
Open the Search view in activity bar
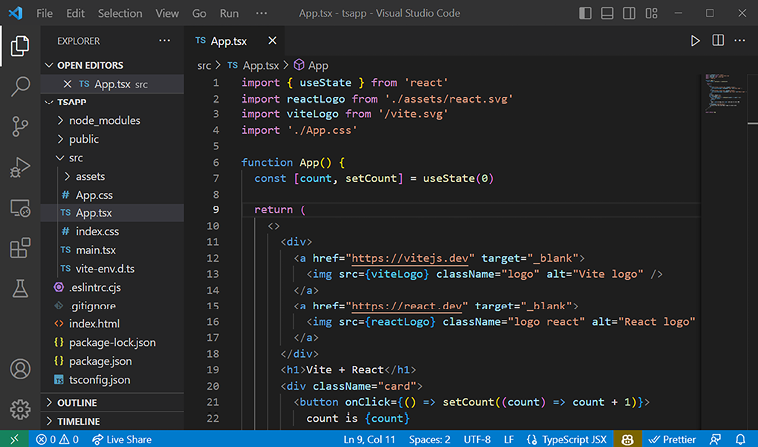(x=20, y=86)
